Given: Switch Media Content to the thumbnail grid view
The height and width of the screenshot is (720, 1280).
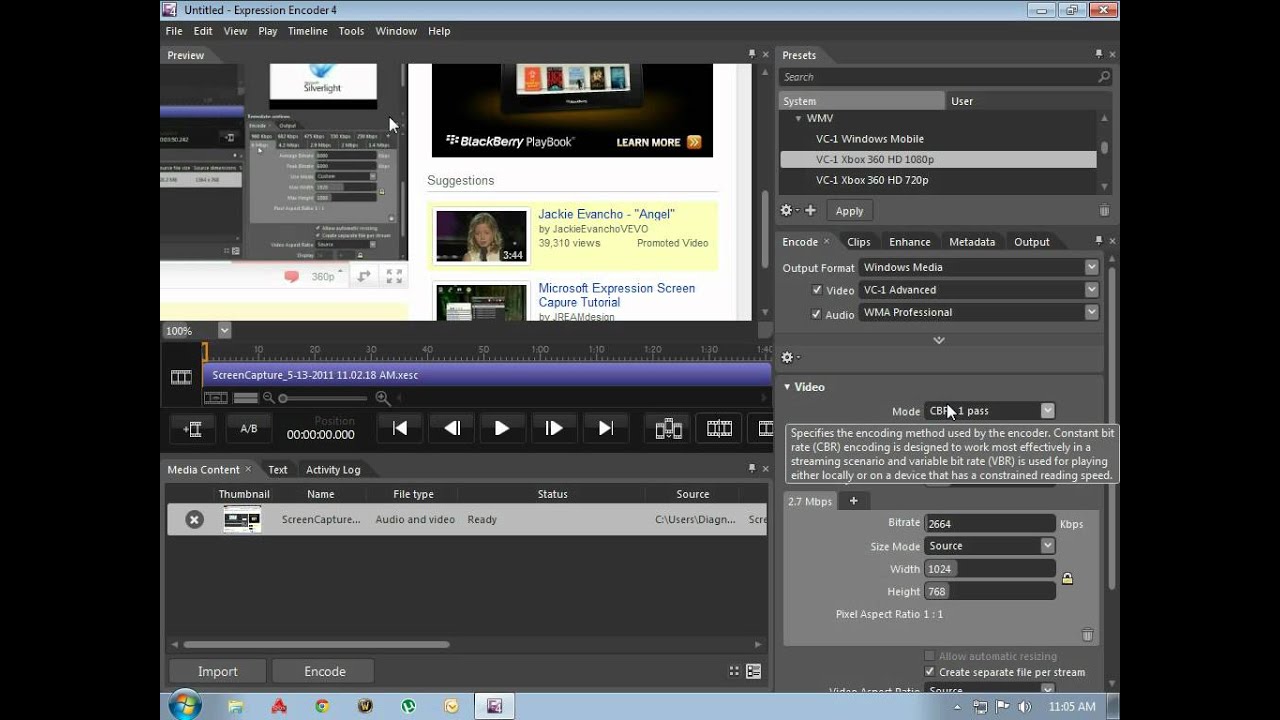Looking at the screenshot, I should pos(734,671).
